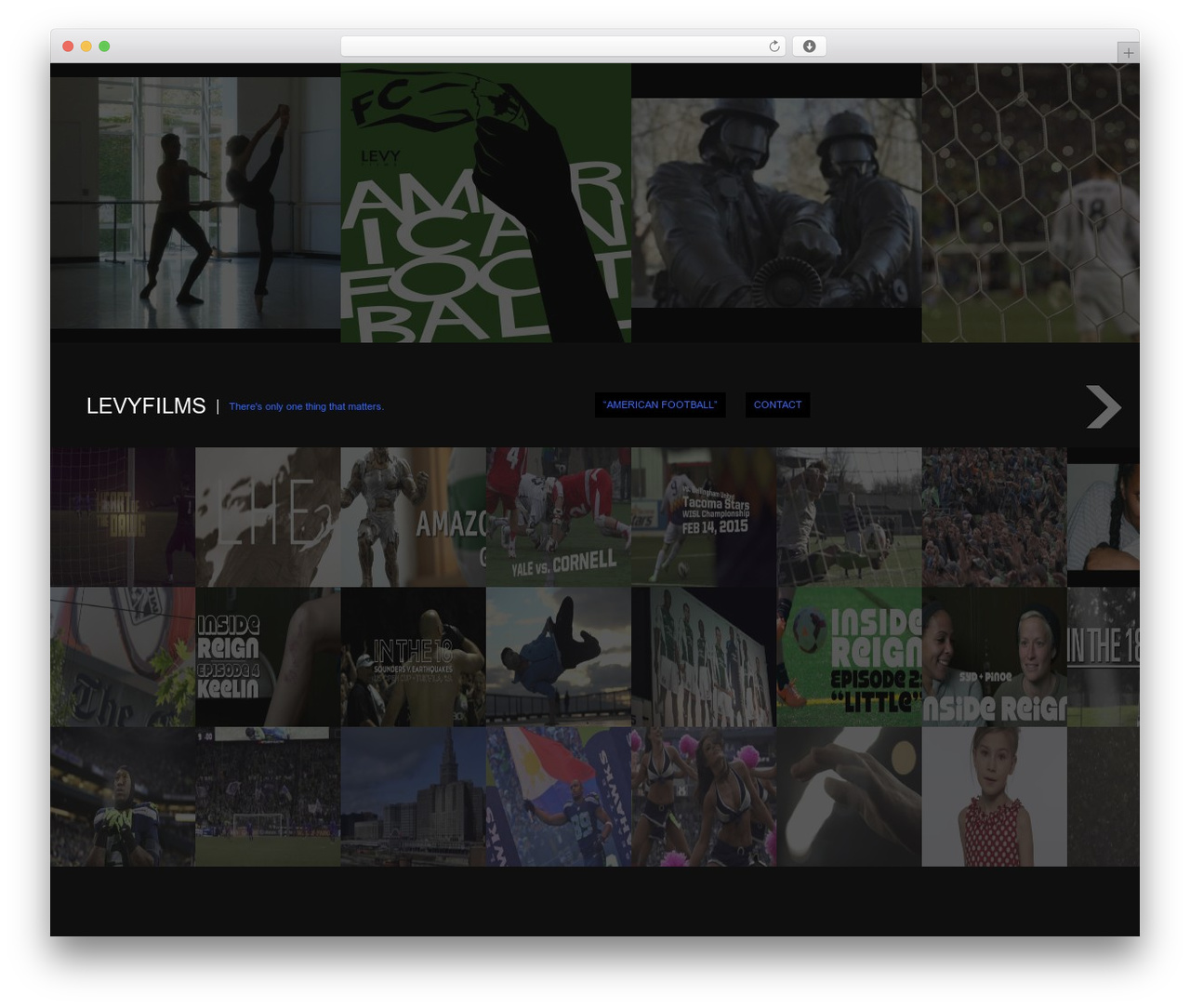Open a new tab with plus icon
1190x1008 pixels.
click(1128, 53)
